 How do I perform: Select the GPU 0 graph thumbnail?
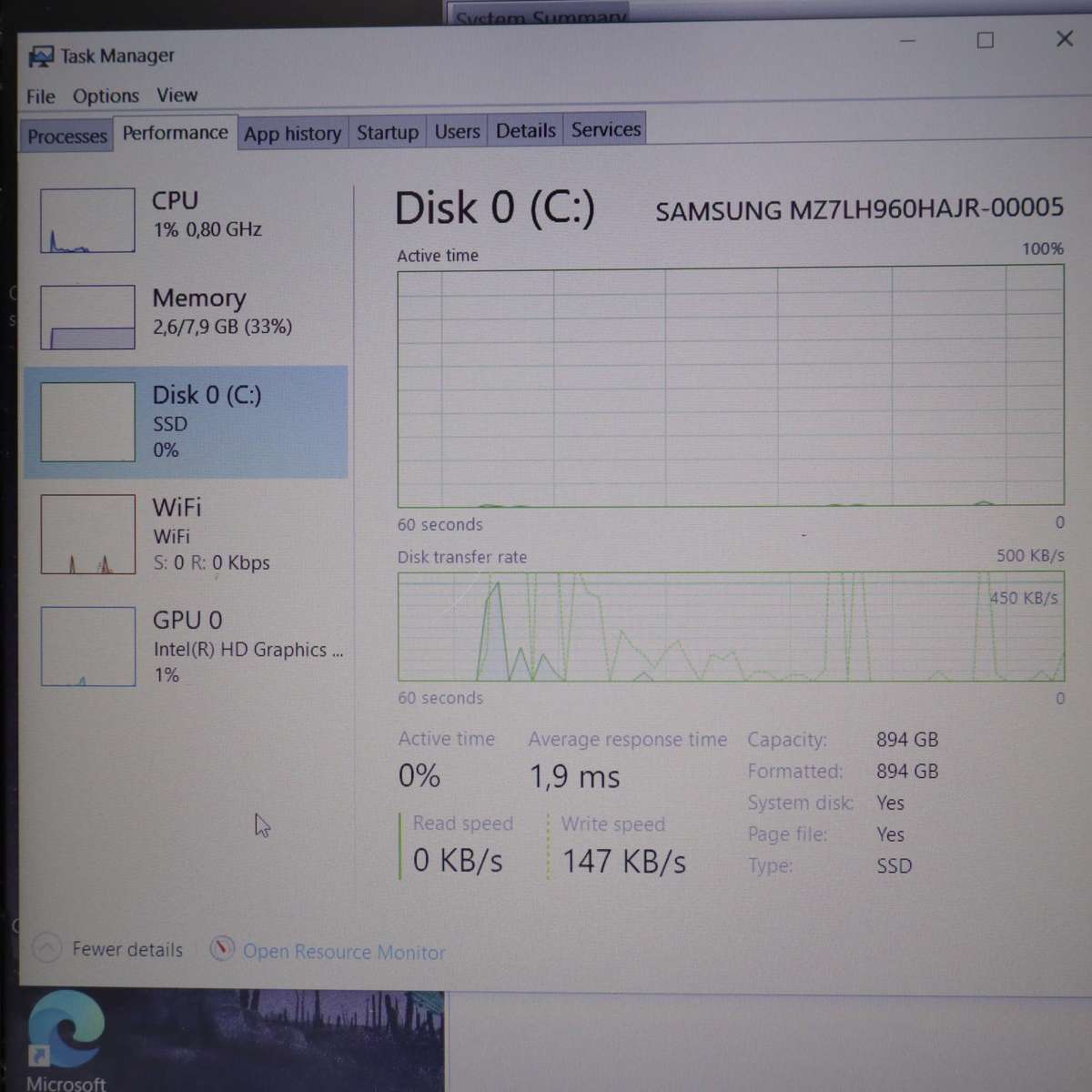(x=86, y=645)
